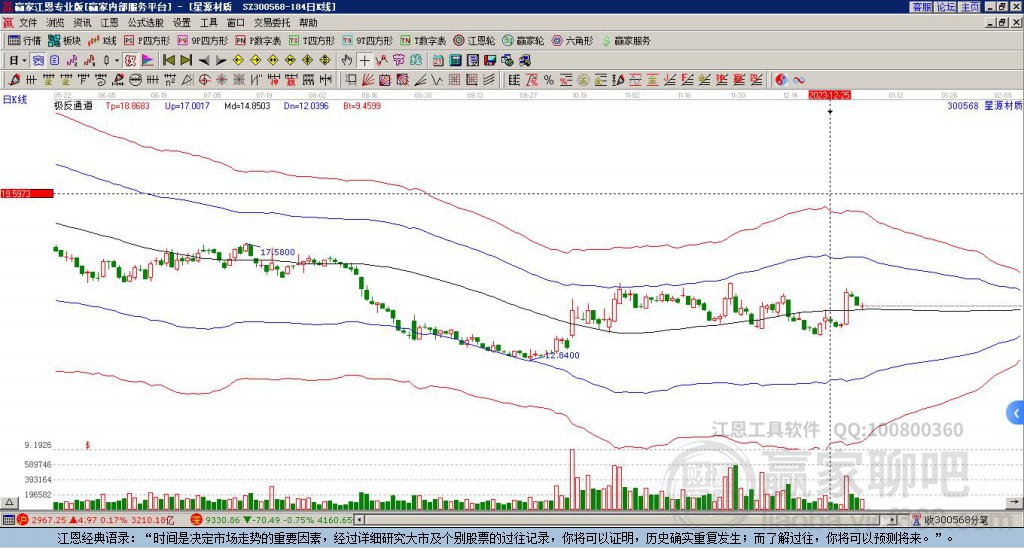Toggle the highlighted chart overlay button
Image resolution: width=1024 pixels, height=548 pixels.
[38, 60]
